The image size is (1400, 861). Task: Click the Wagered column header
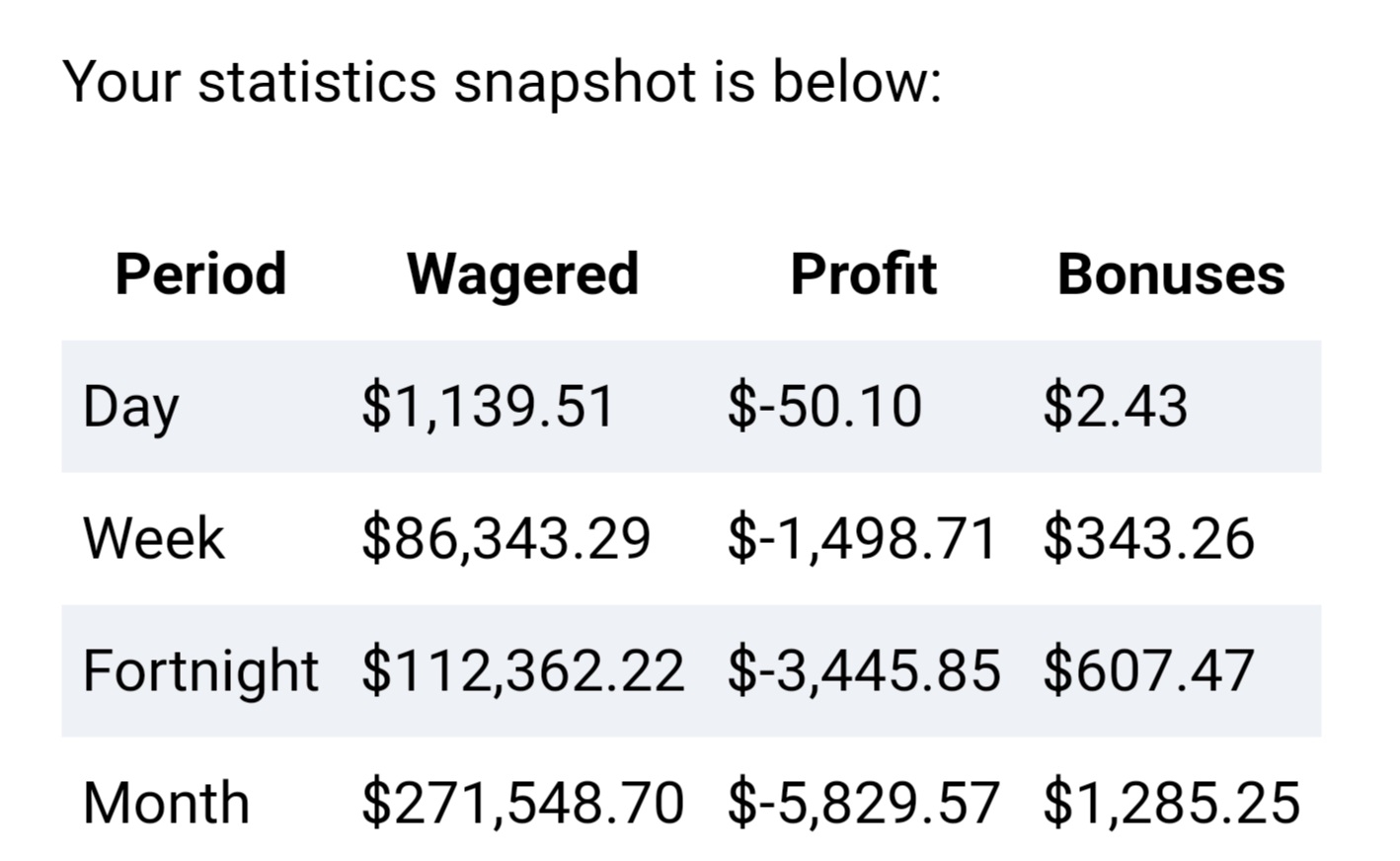523,274
